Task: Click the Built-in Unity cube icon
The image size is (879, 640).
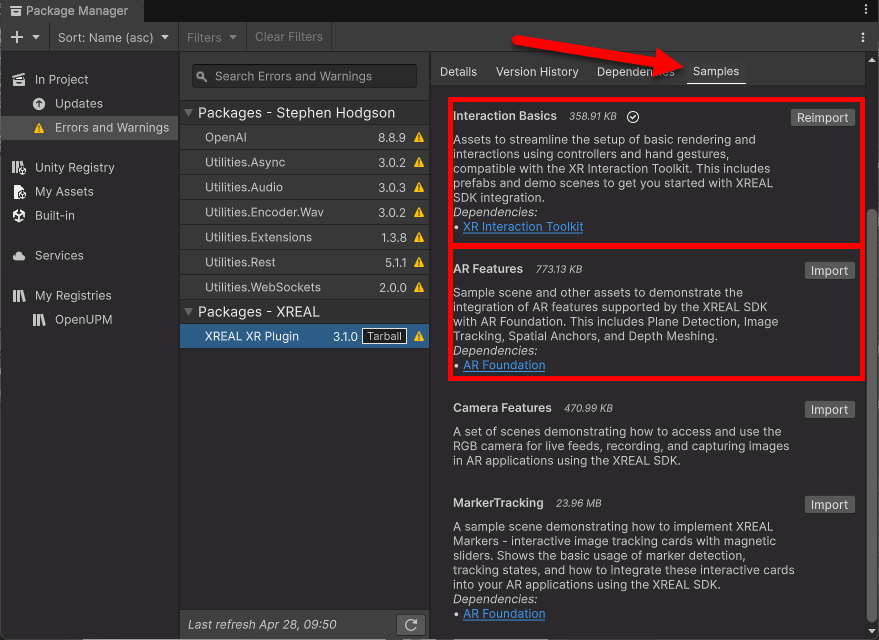Action: pyautogui.click(x=19, y=216)
